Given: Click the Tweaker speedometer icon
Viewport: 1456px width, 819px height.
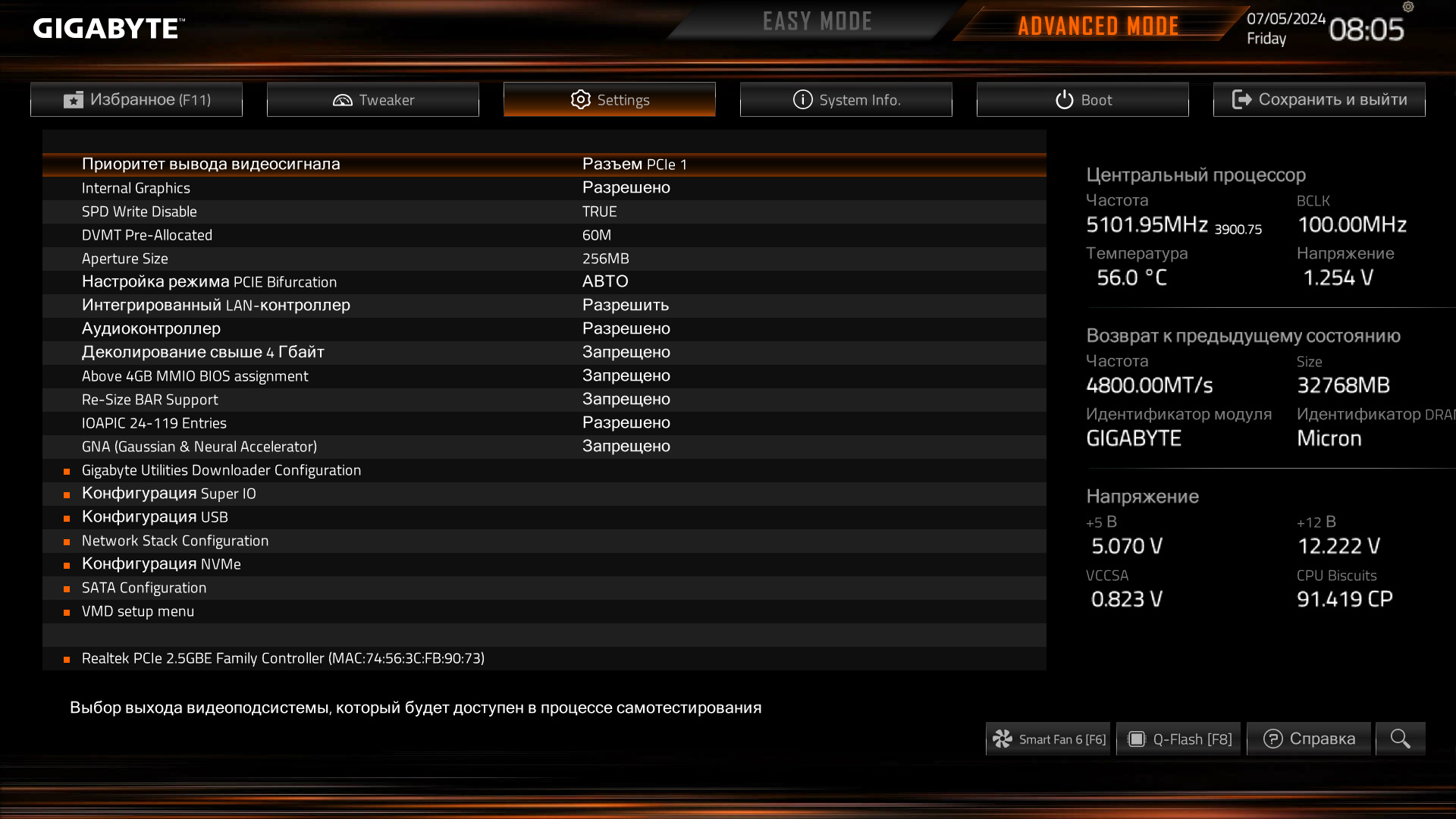Looking at the screenshot, I should 343,100.
